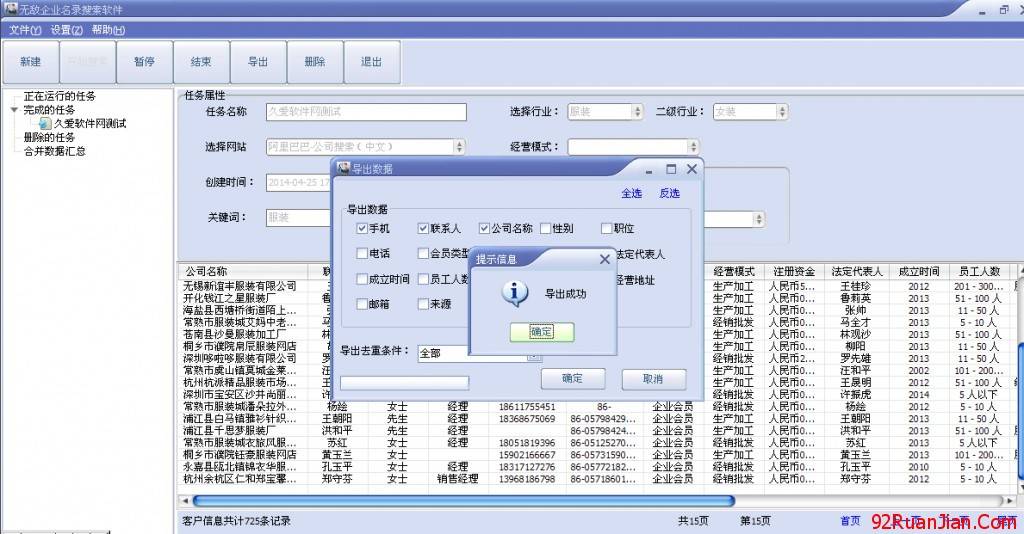Screen dimensions: 1024x534
Task: Click the 导出数据 dialog title icon
Action: tap(344, 168)
